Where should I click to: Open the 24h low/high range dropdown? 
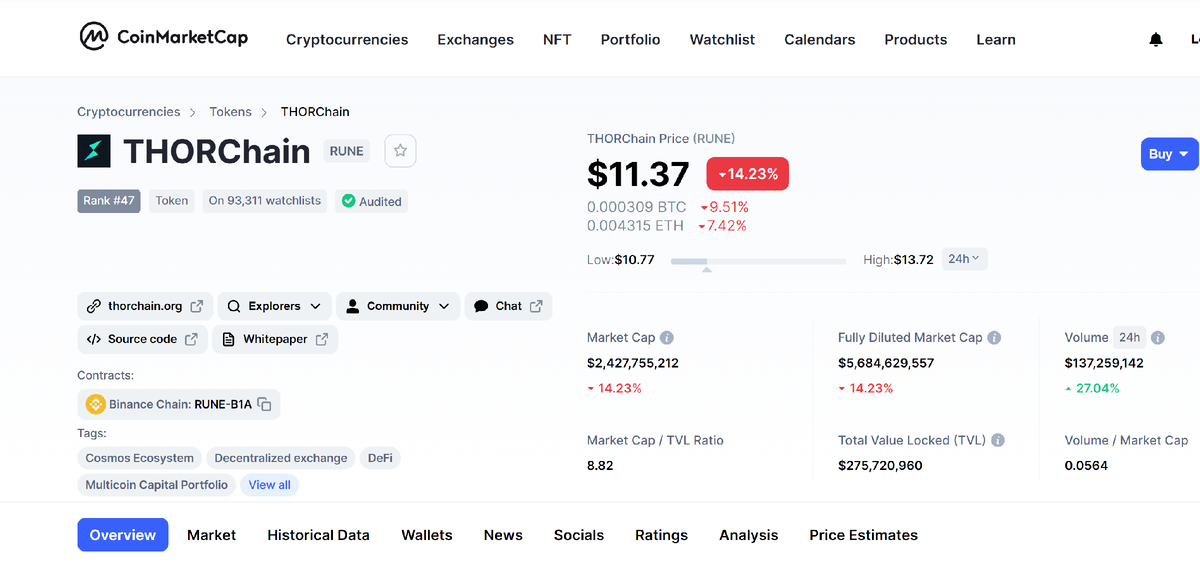(x=965, y=259)
